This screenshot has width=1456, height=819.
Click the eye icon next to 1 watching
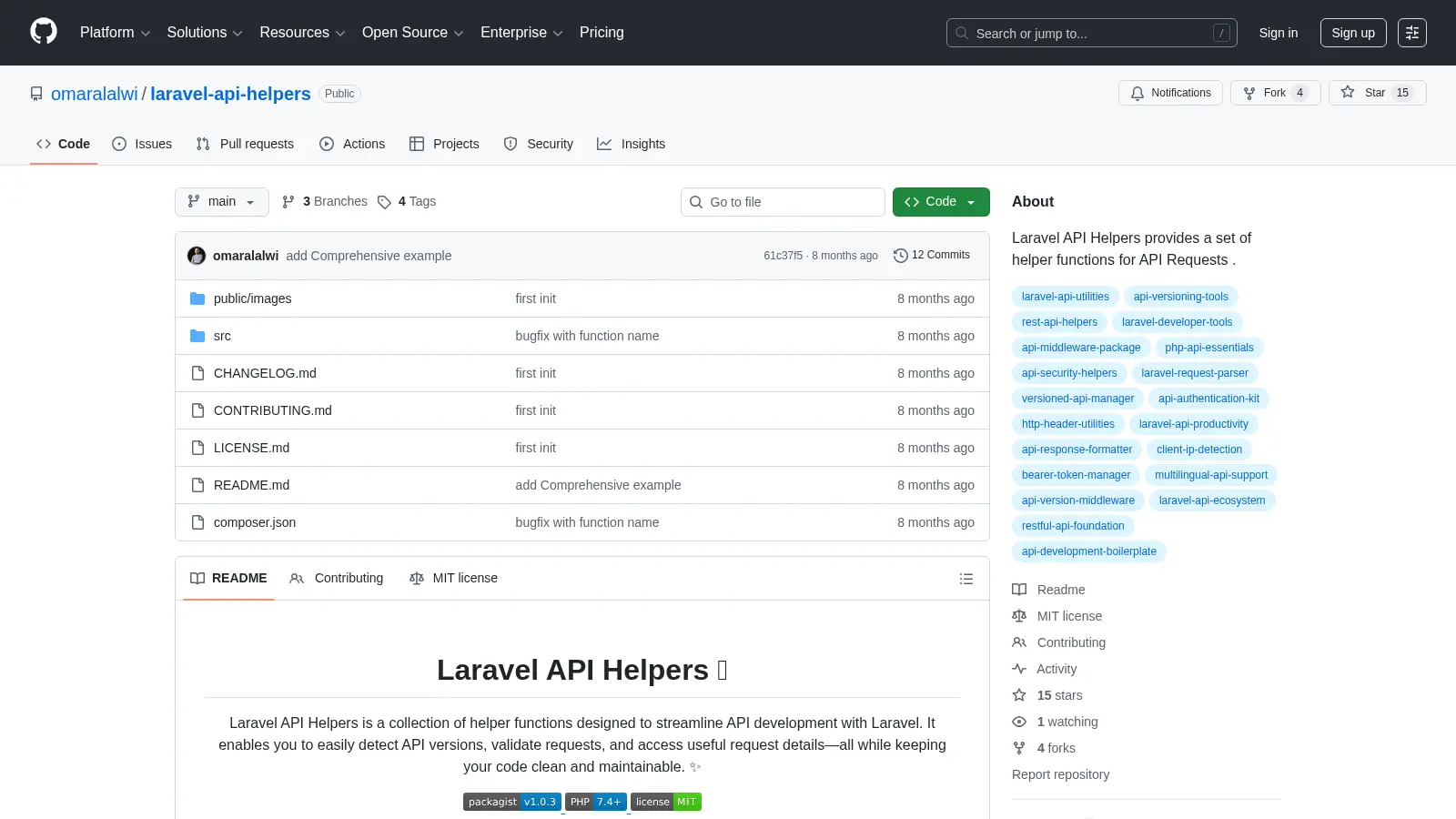1019,722
